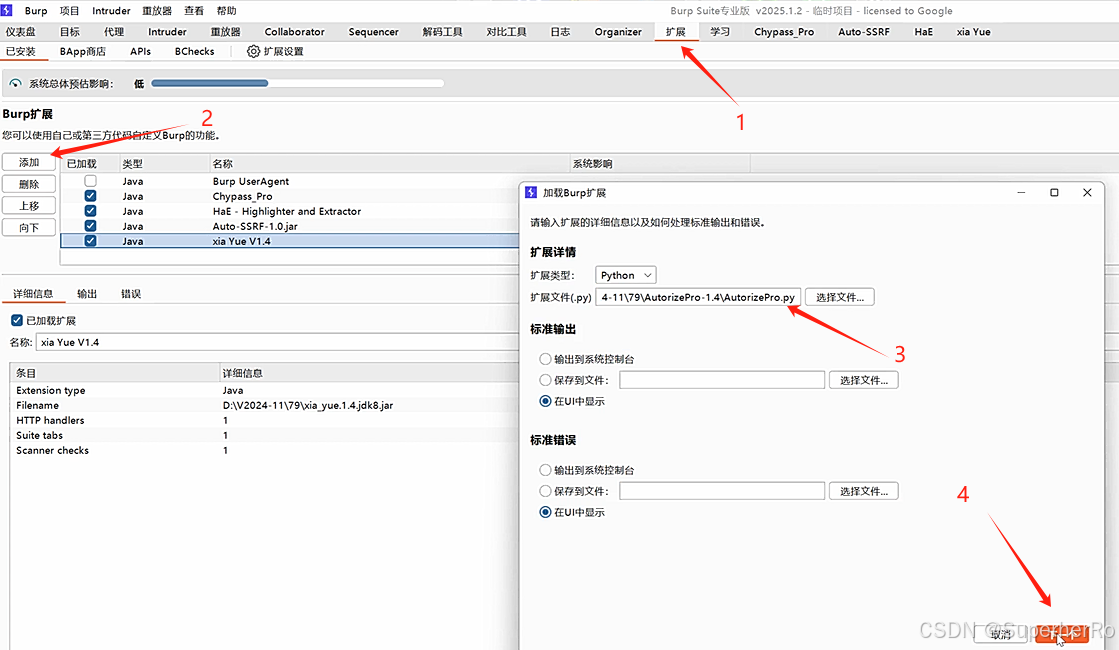Open the Burp menu
The height and width of the screenshot is (650, 1119).
36,11
